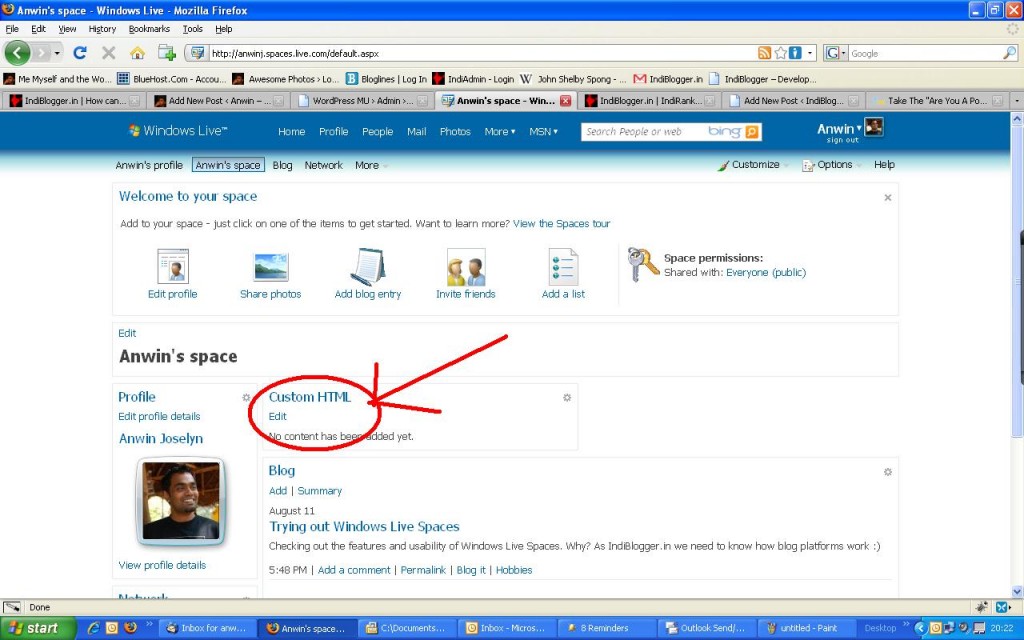1024x640 pixels.
Task: Run Google search with magnifier icon
Action: (x=1010, y=53)
